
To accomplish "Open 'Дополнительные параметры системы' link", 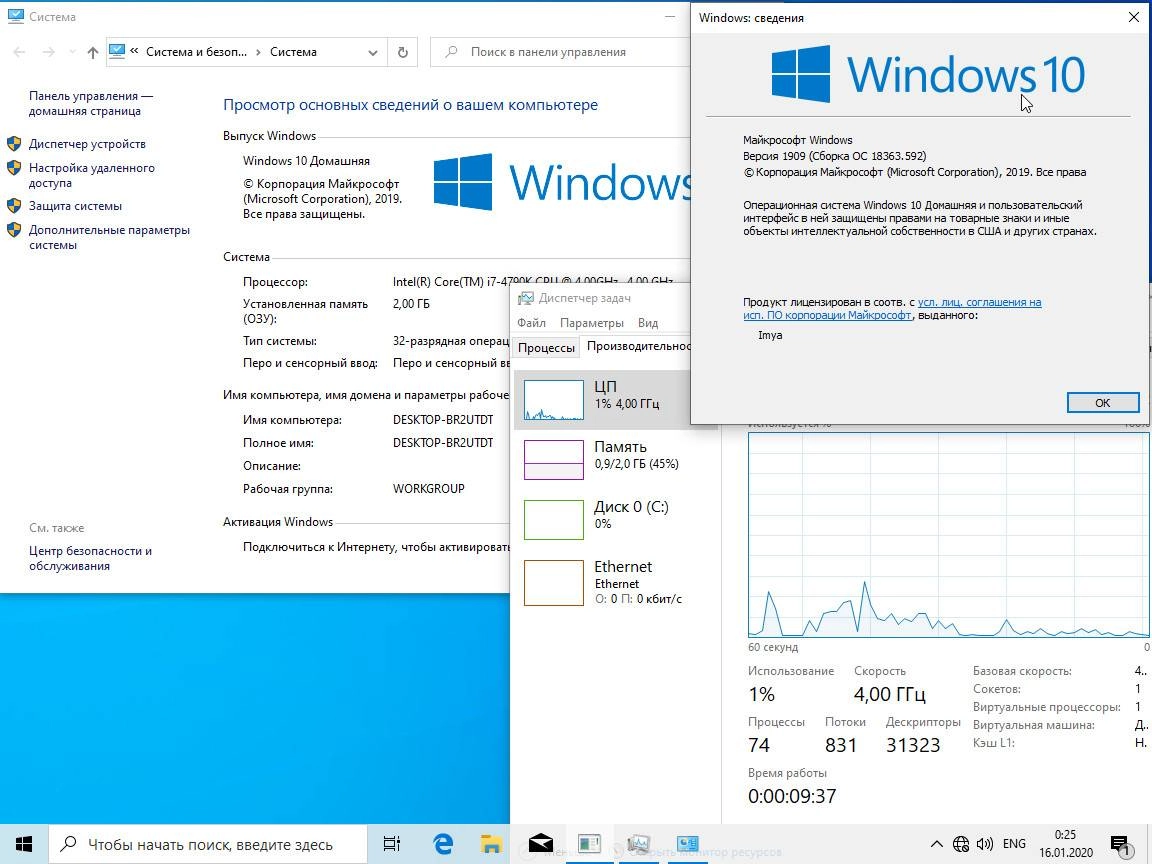I will coord(109,237).
